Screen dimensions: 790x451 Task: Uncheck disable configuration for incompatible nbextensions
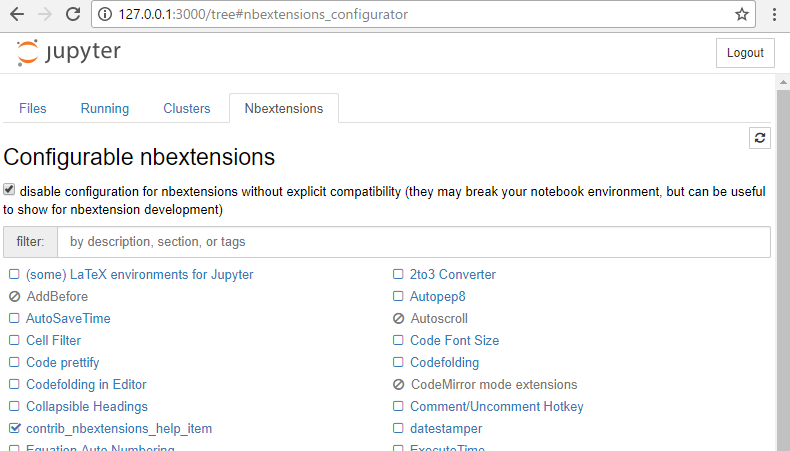[x=9, y=190]
